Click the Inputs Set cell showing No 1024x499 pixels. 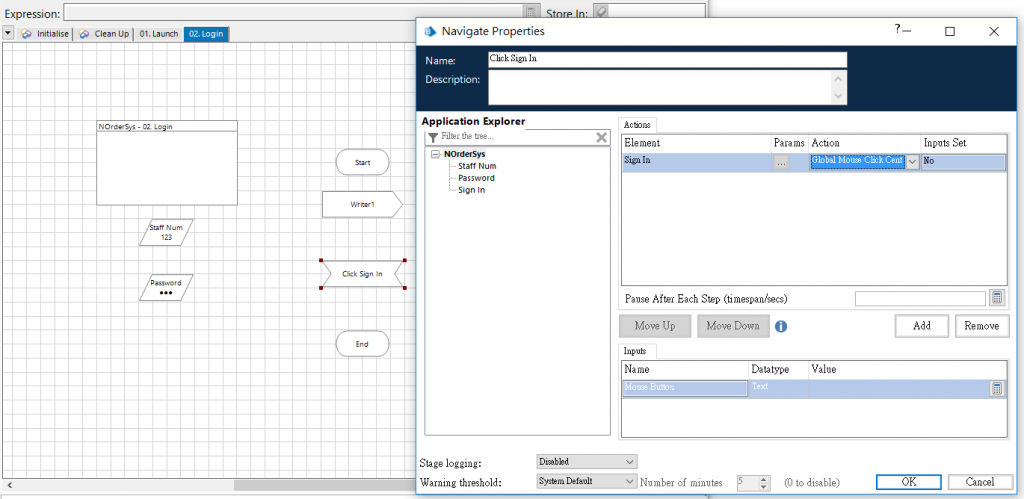click(963, 162)
